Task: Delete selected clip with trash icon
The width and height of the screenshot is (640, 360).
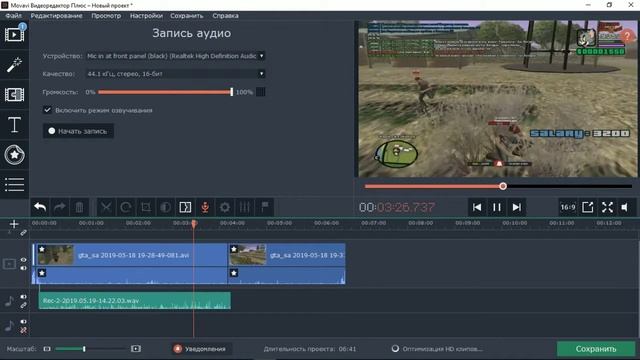Action: [x=79, y=207]
